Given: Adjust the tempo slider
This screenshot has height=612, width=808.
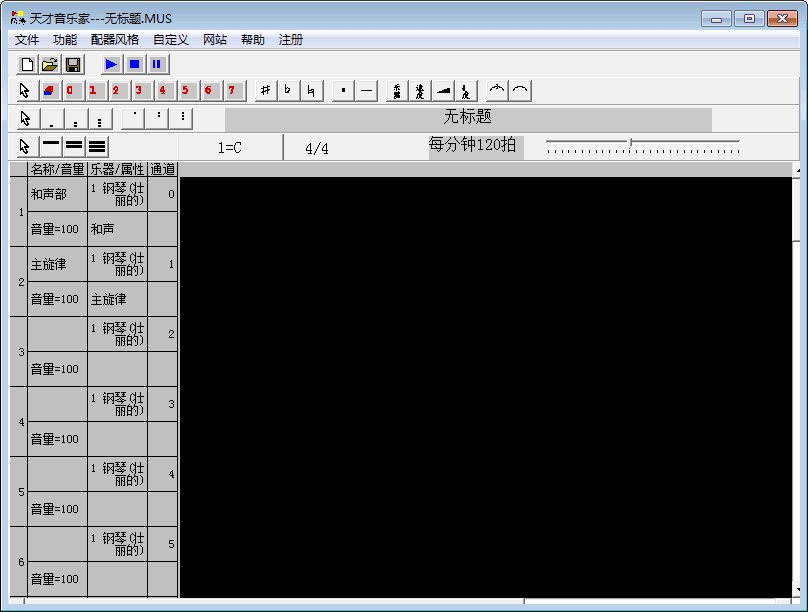Looking at the screenshot, I should click(630, 142).
